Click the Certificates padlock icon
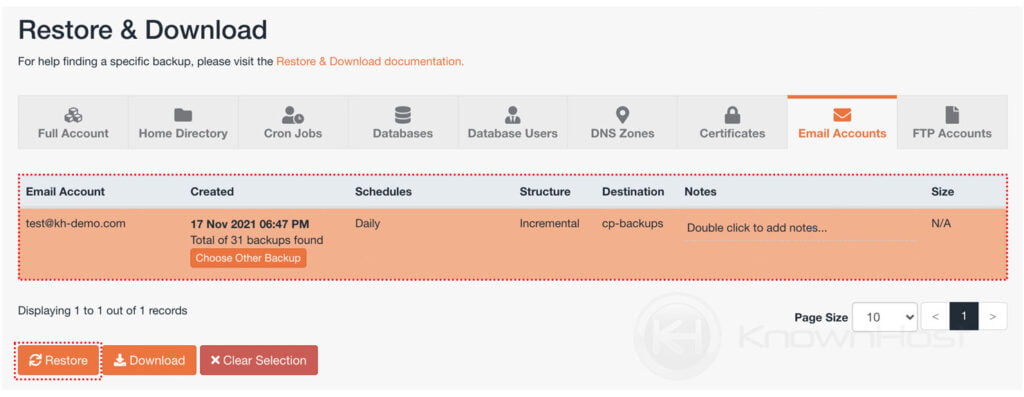Image resolution: width=1024 pixels, height=397 pixels. [x=732, y=116]
